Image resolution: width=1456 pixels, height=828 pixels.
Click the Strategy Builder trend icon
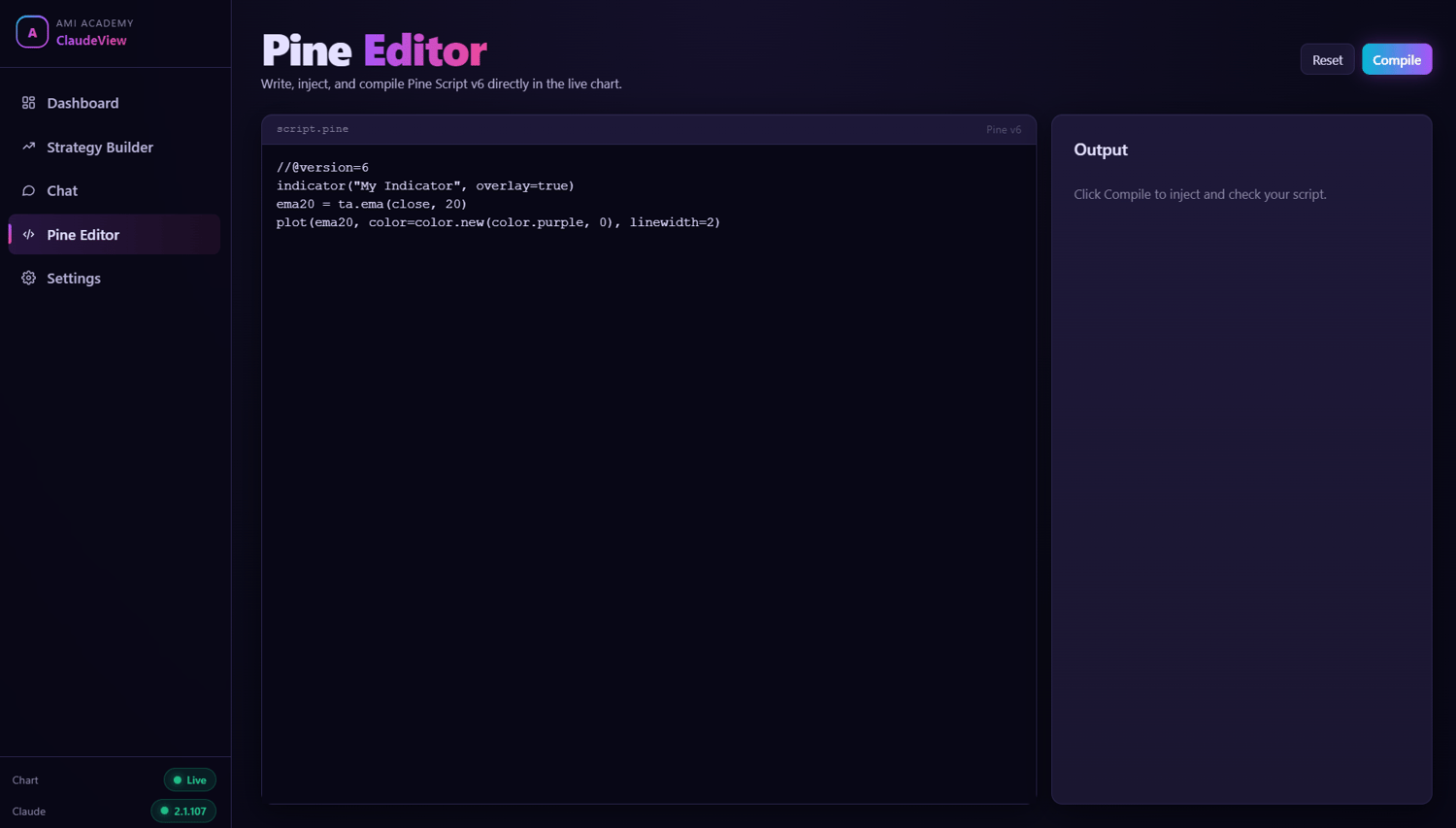(28, 147)
